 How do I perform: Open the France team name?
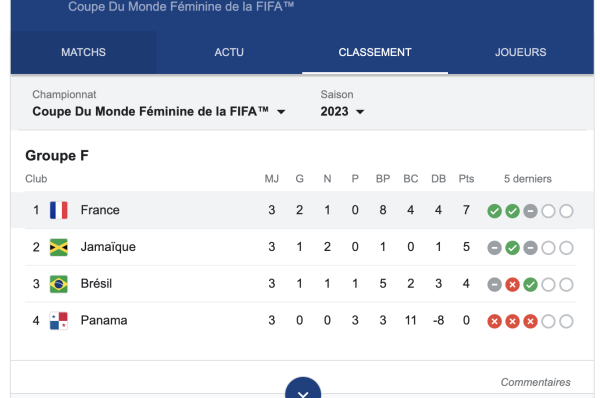pos(100,210)
